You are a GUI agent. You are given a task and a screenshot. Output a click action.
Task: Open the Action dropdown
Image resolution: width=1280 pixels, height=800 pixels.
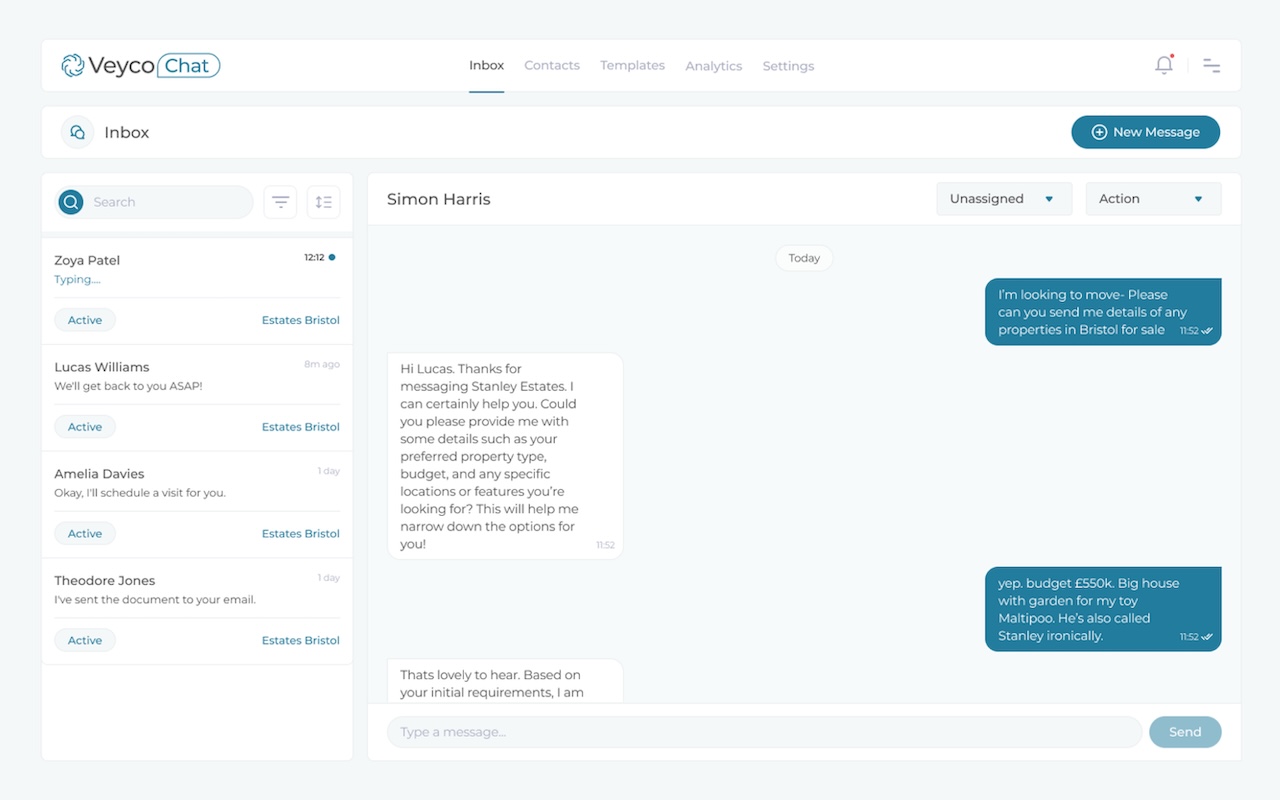pos(1152,199)
